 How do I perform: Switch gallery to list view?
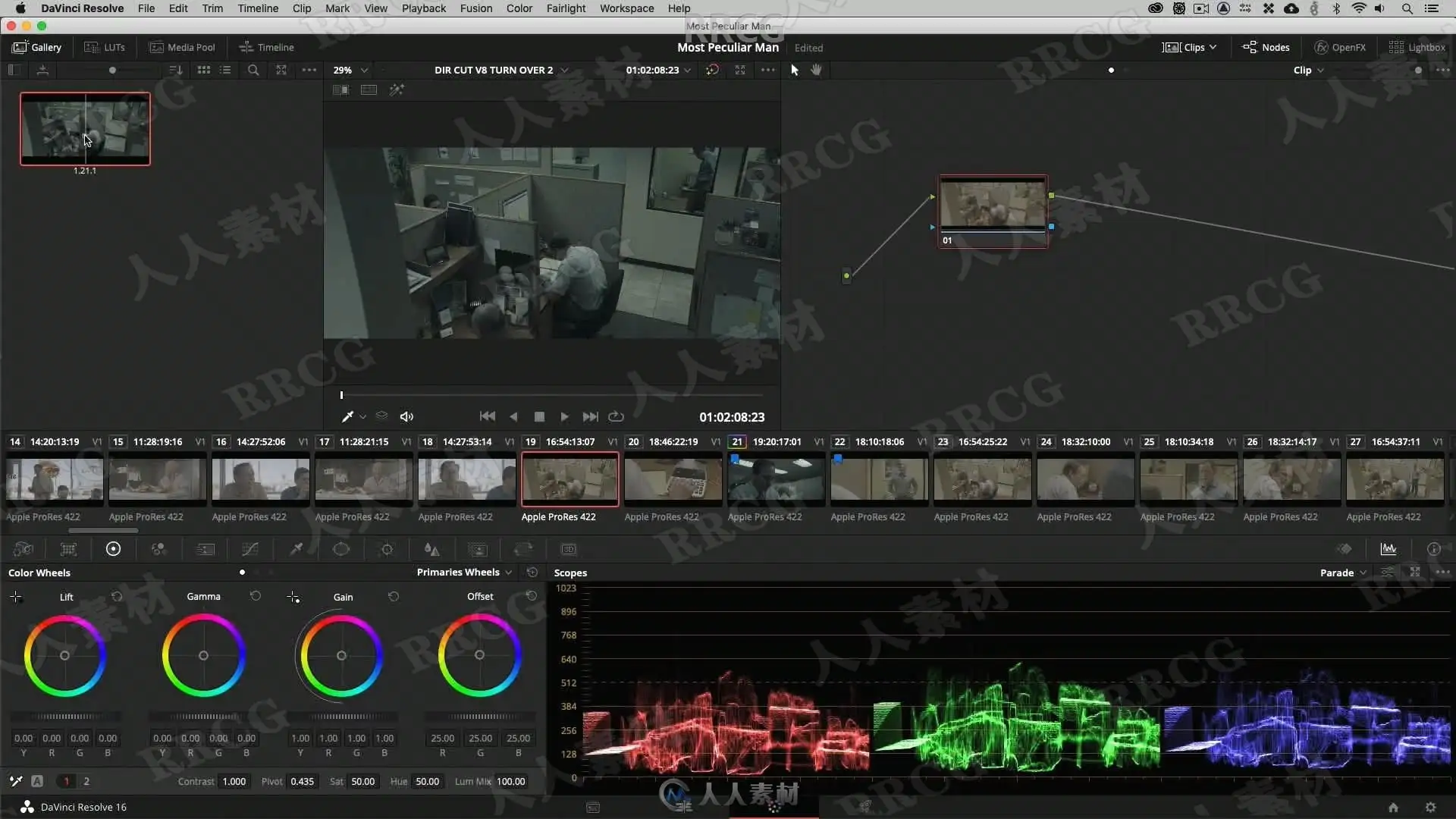(225, 70)
